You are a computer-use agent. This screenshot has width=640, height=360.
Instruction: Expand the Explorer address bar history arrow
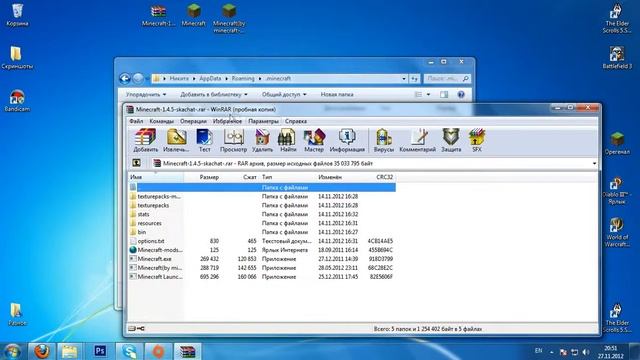[404, 78]
